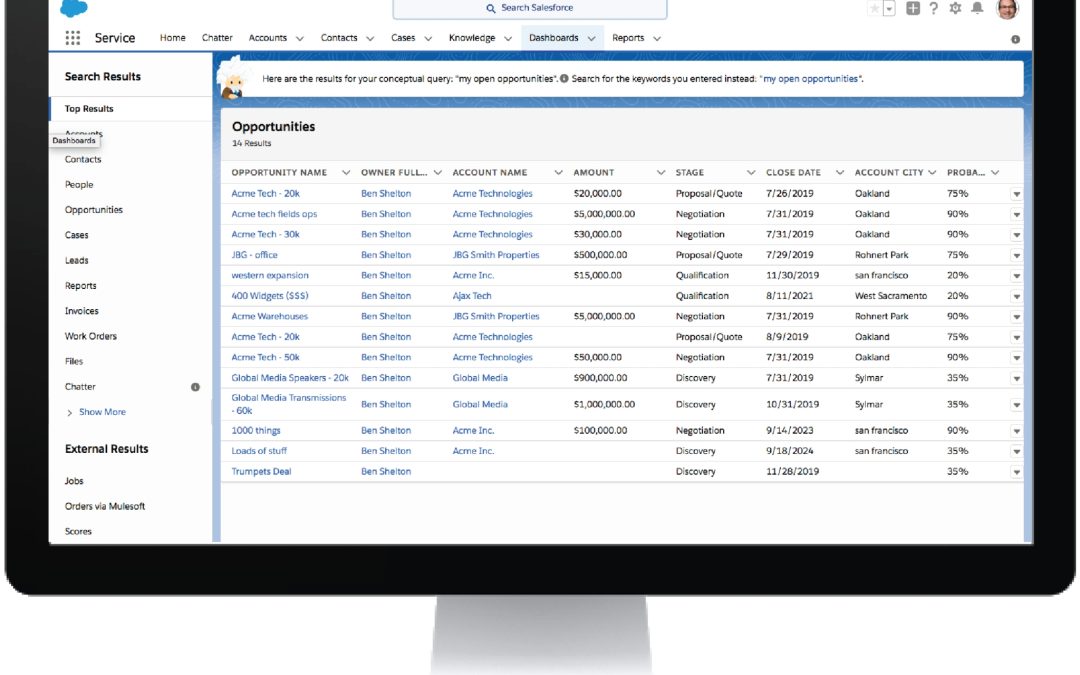
Task: Expand the Reports tab dropdown chevron
Action: pos(657,39)
